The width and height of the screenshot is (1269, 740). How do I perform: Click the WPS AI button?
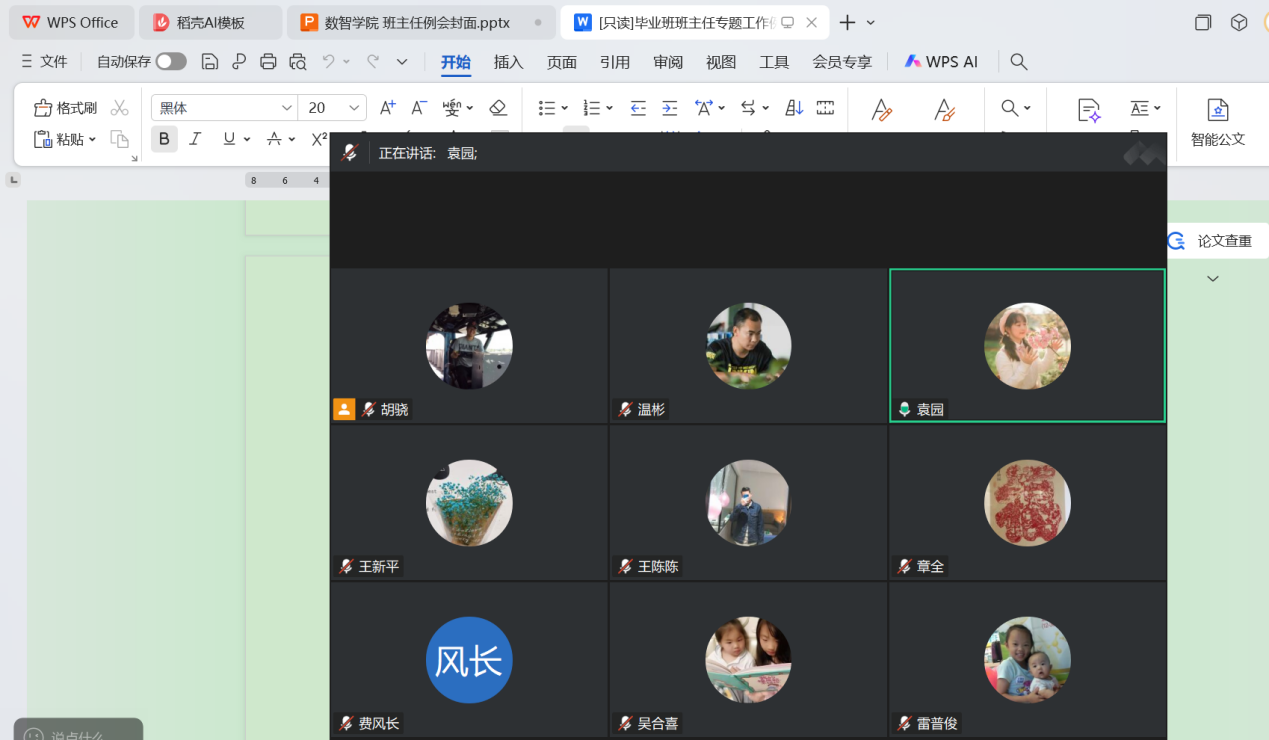point(941,62)
